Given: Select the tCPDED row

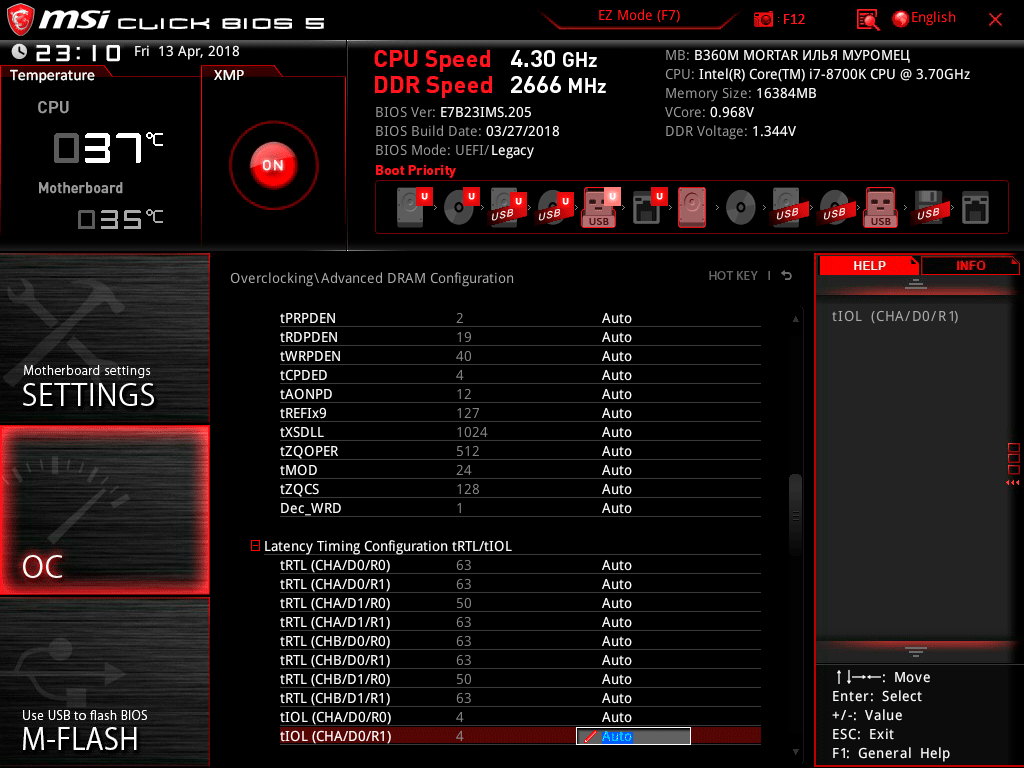Looking at the screenshot, I should [520, 375].
